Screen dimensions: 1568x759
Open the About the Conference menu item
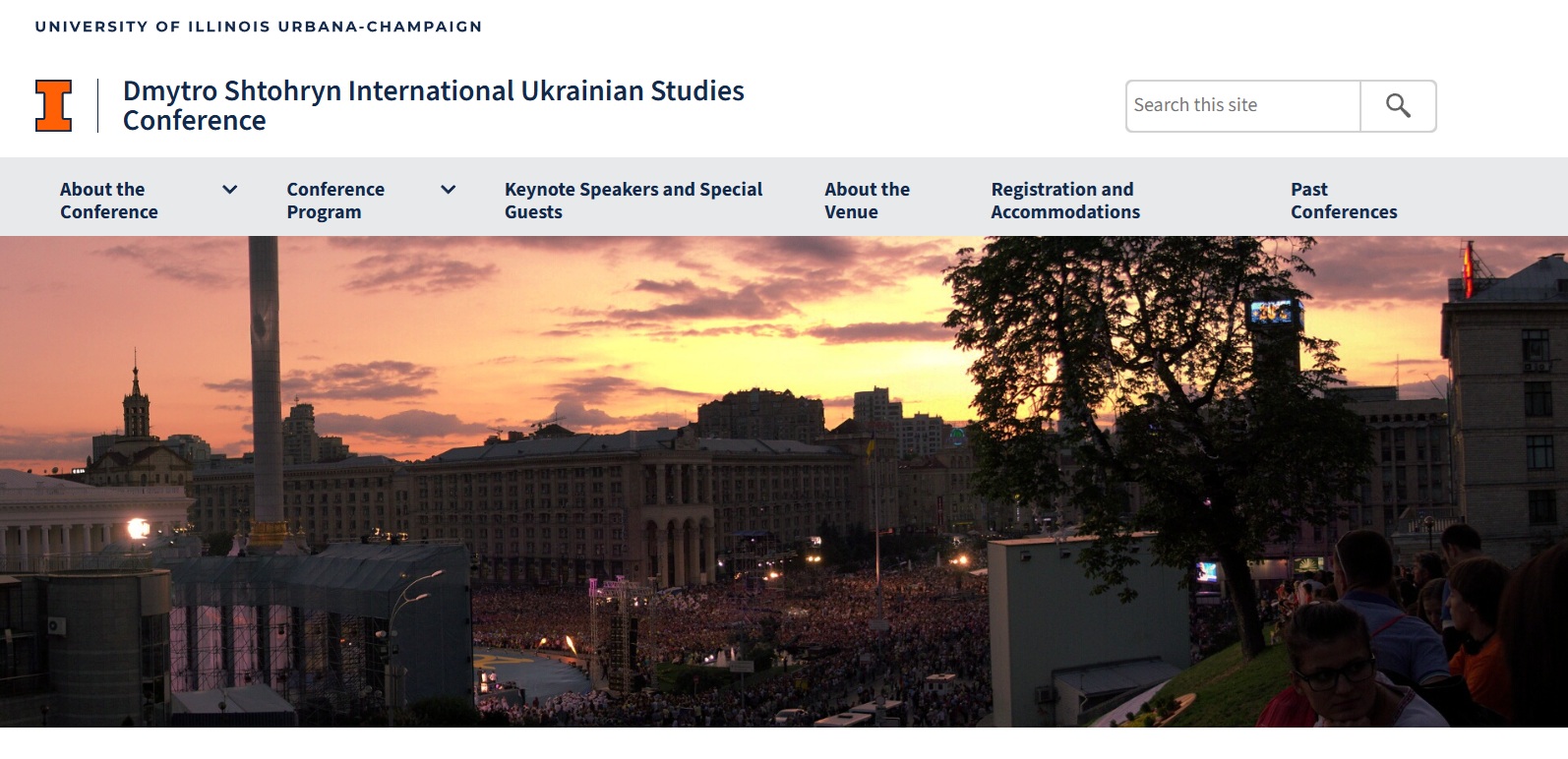click(108, 201)
